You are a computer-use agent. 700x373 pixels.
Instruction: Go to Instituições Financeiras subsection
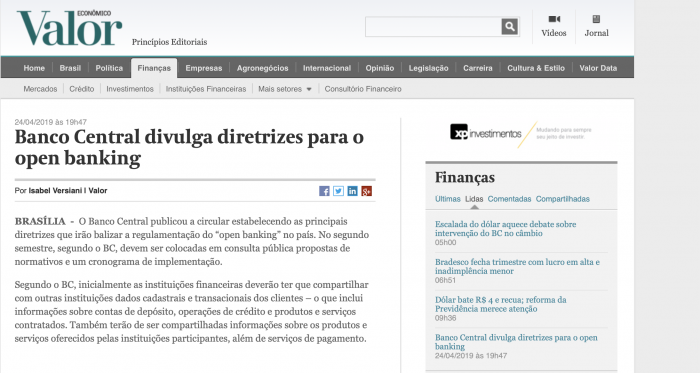pos(206,89)
